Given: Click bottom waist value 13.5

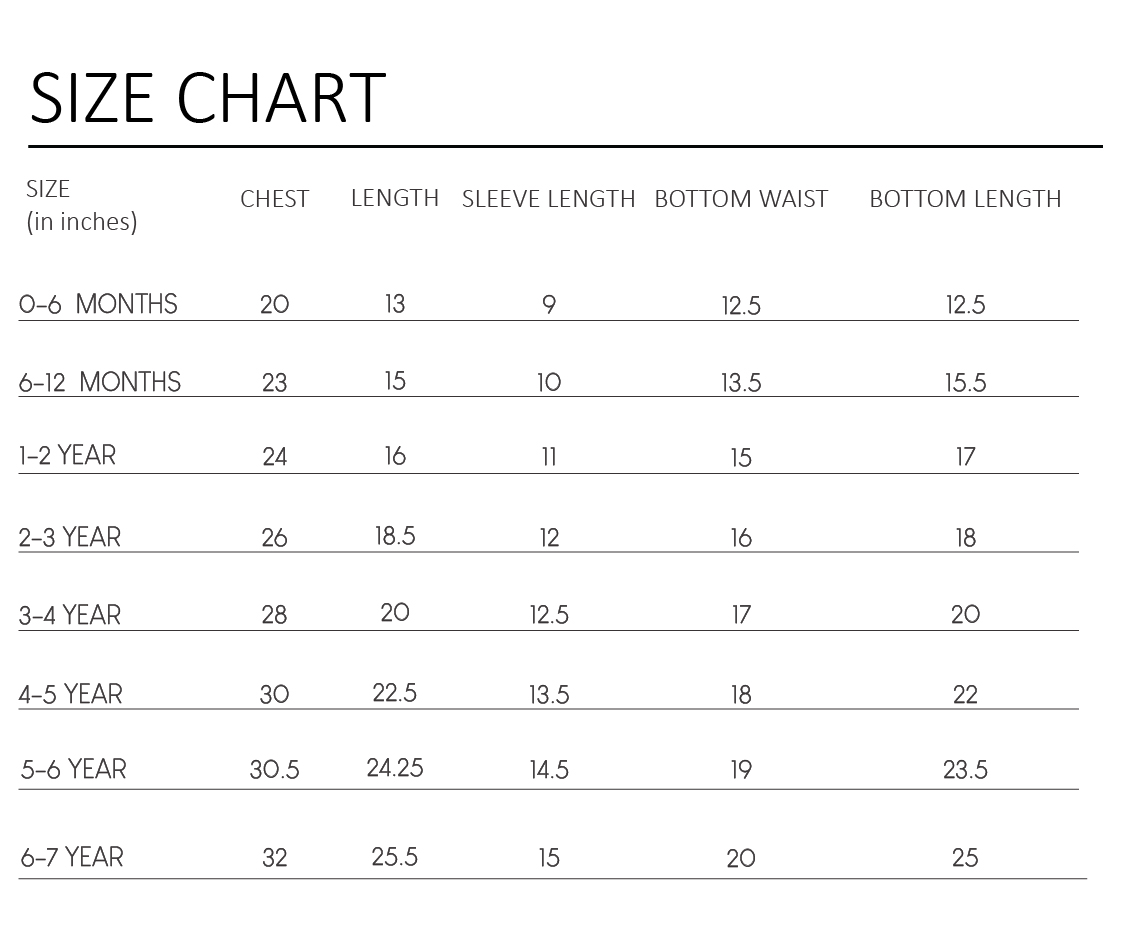Looking at the screenshot, I should (741, 383).
